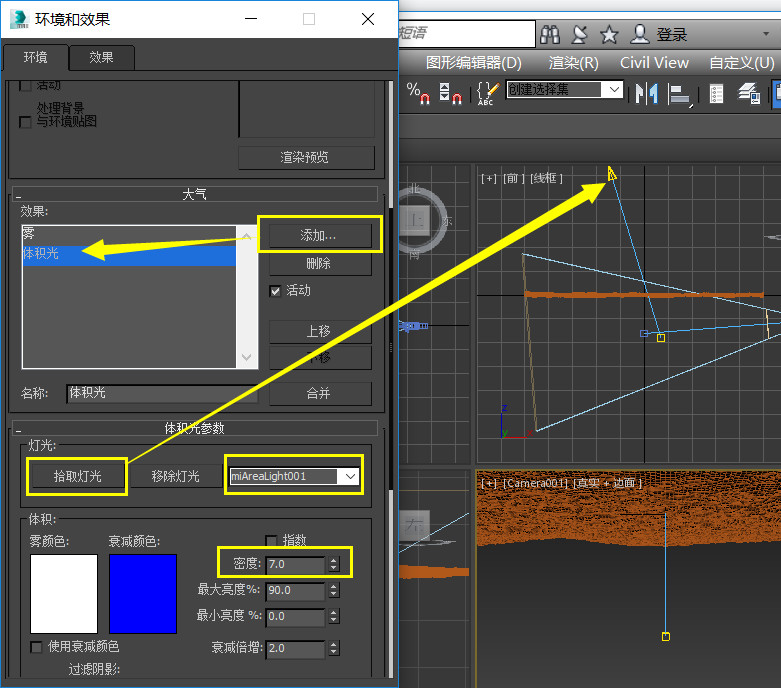Click the 密度 value input field
The image size is (781, 688).
295,565
